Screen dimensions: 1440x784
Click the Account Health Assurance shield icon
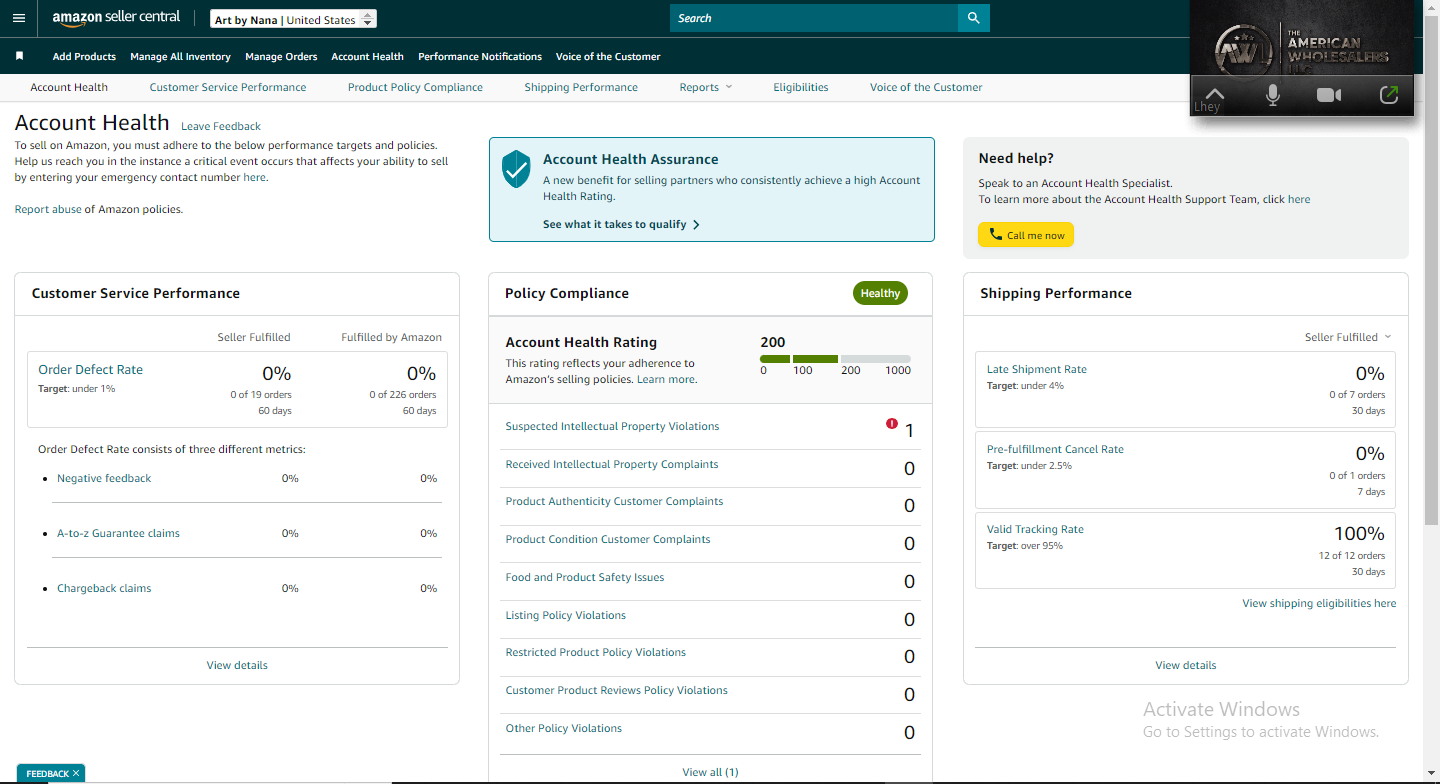(x=516, y=170)
